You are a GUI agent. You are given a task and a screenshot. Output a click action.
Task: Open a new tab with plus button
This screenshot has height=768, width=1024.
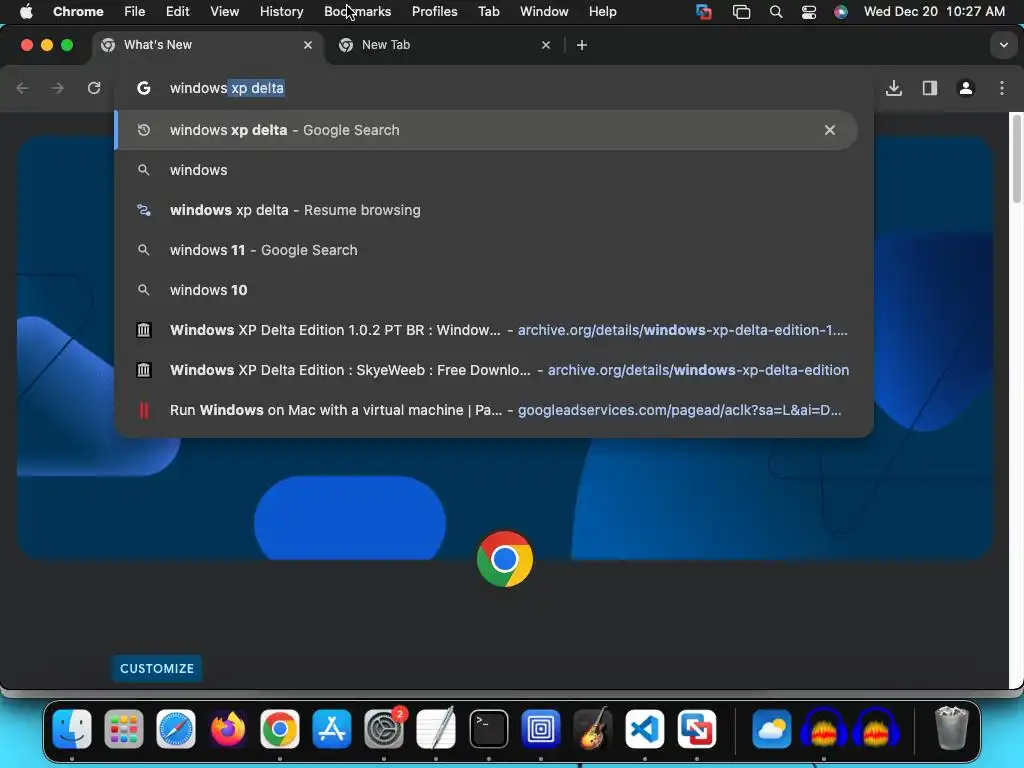tap(582, 45)
